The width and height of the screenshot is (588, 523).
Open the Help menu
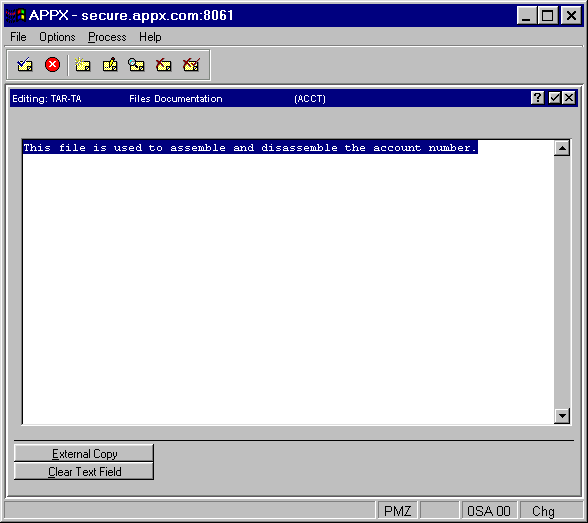[150, 37]
